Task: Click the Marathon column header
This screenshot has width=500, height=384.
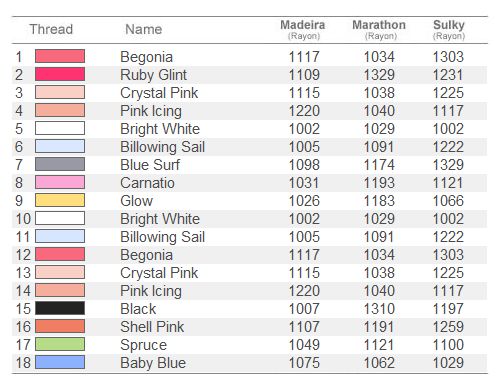Action: coord(379,29)
